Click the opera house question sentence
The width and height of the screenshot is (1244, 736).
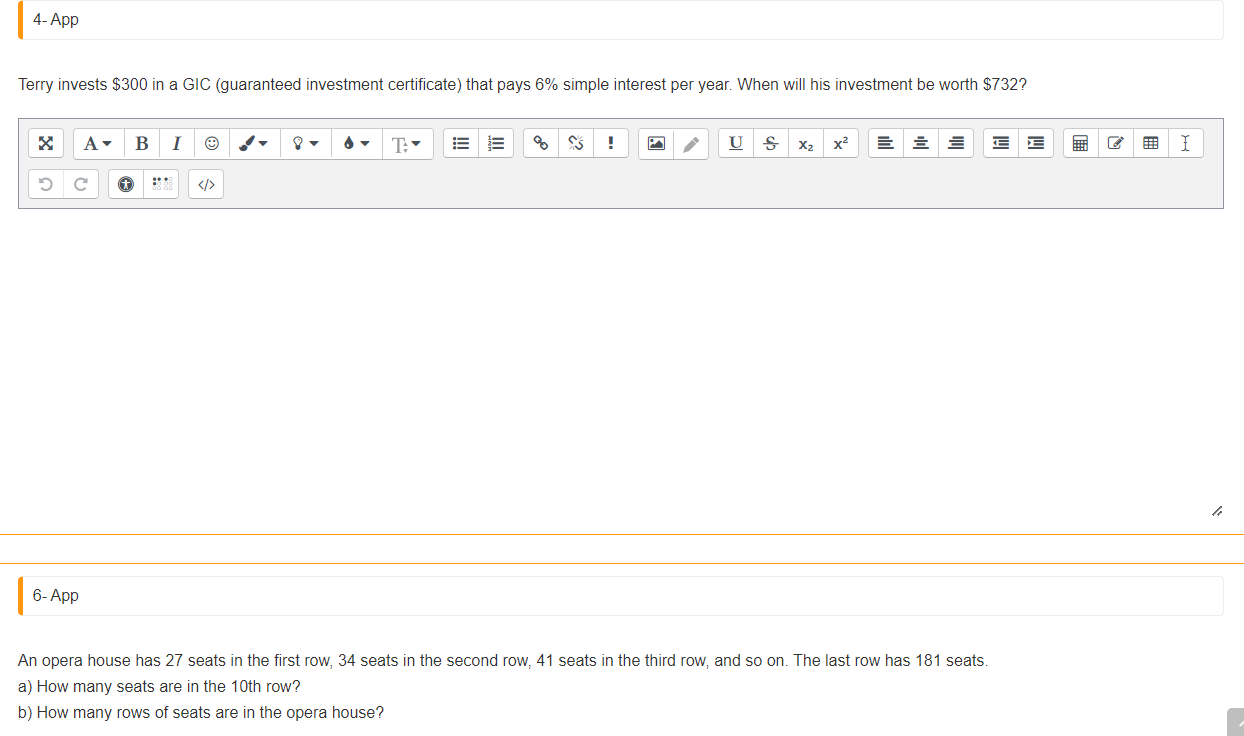(x=503, y=661)
